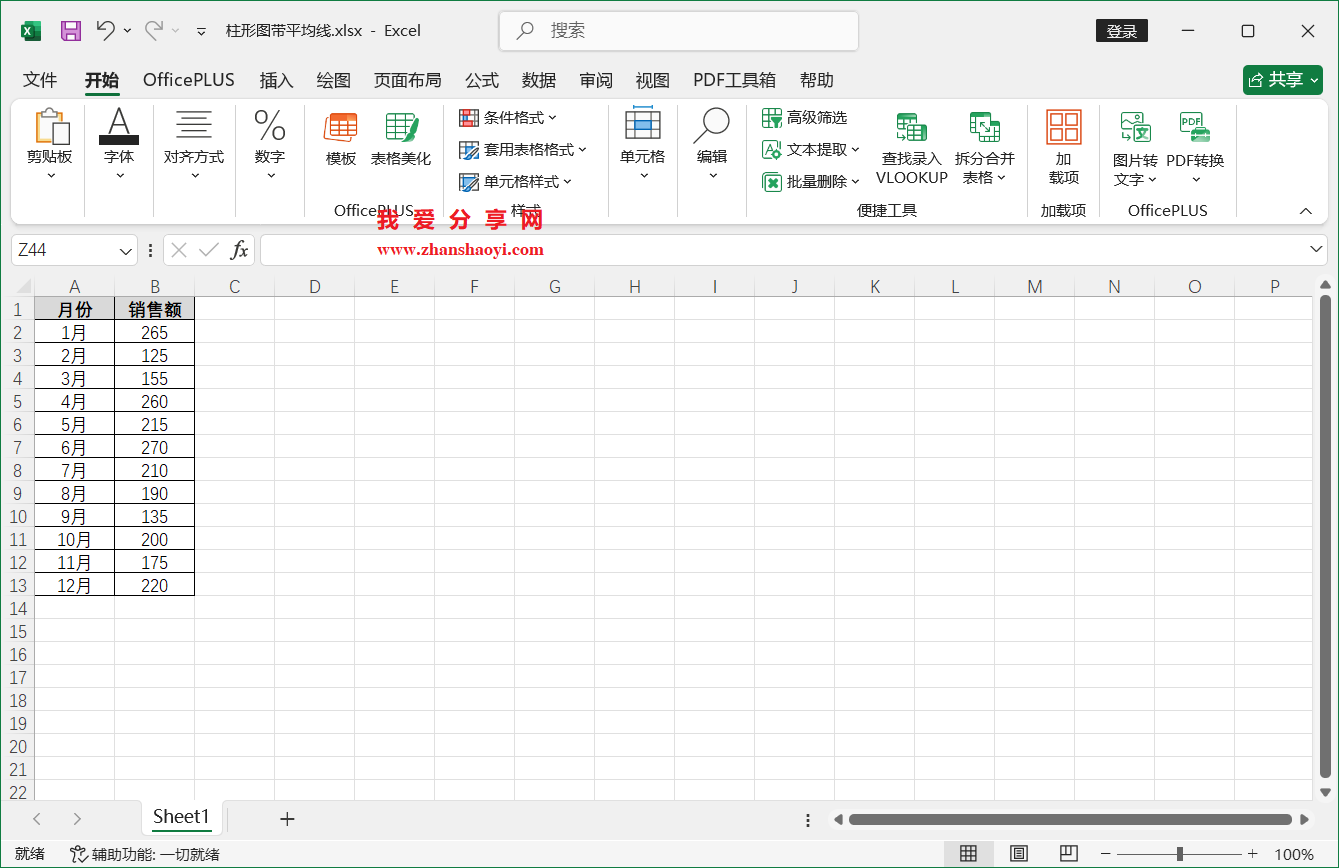Click the Select All corner triangle

click(22, 287)
